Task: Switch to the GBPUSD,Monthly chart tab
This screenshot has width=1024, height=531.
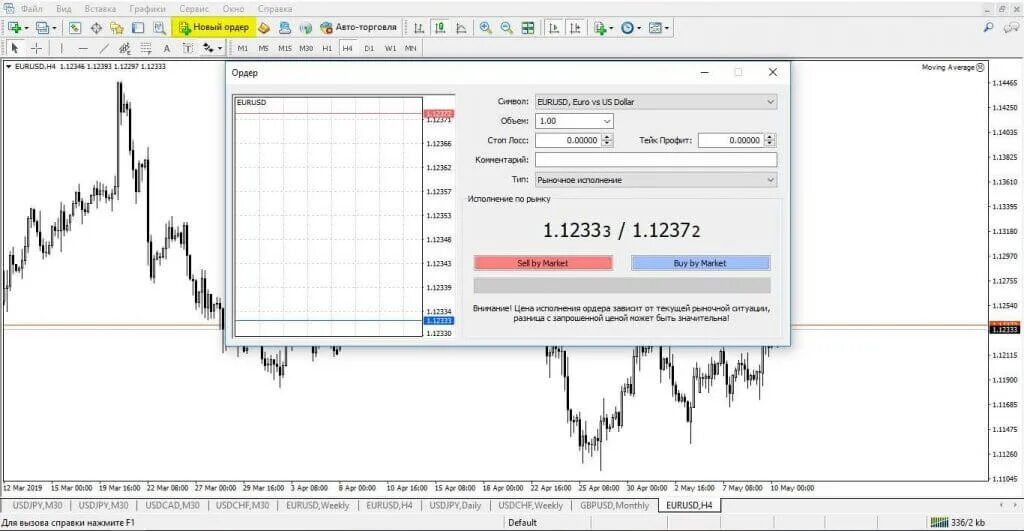Action: (615, 506)
